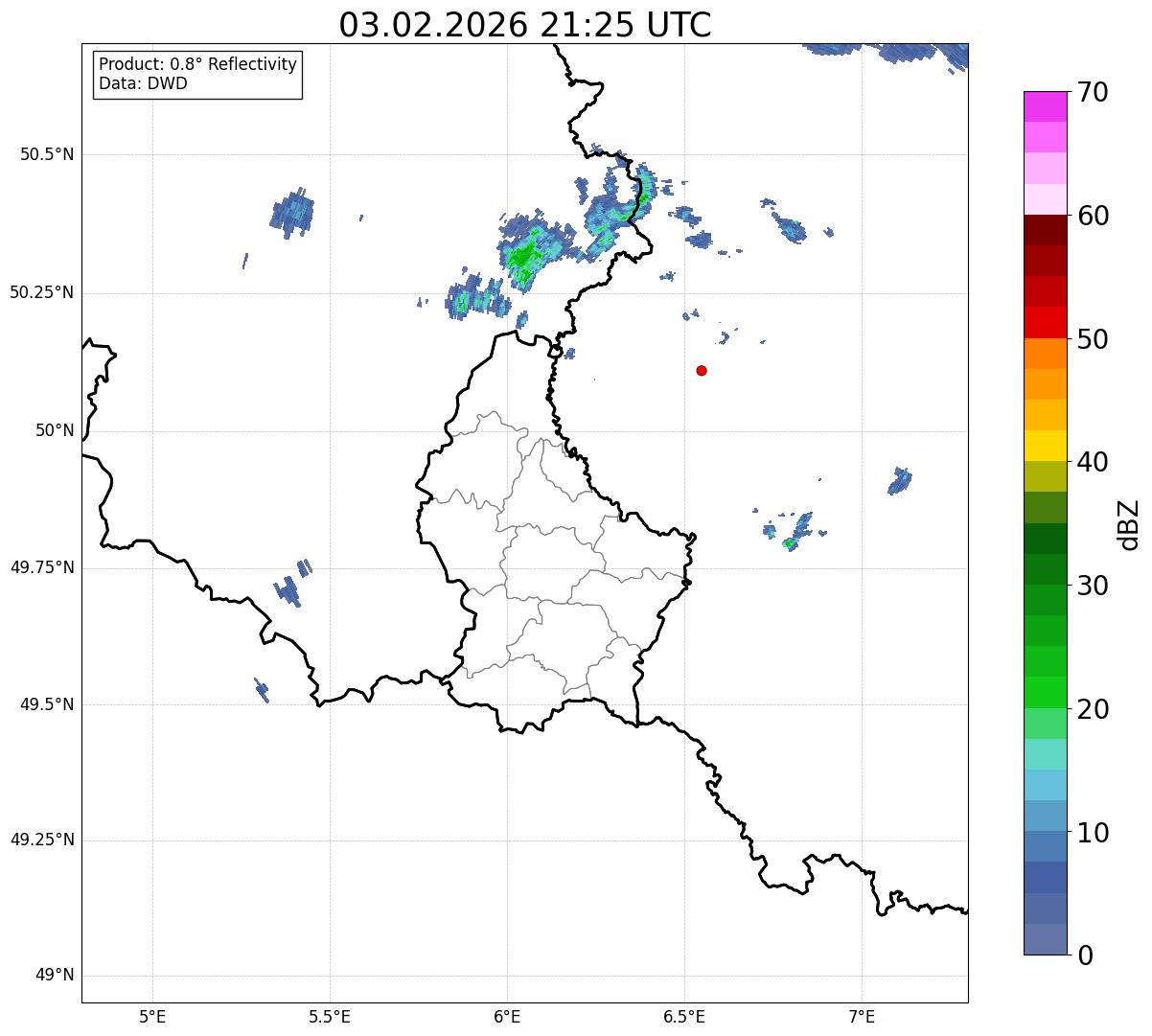
Task: Click the 6.5°E longitude label
Action: coord(684,1016)
